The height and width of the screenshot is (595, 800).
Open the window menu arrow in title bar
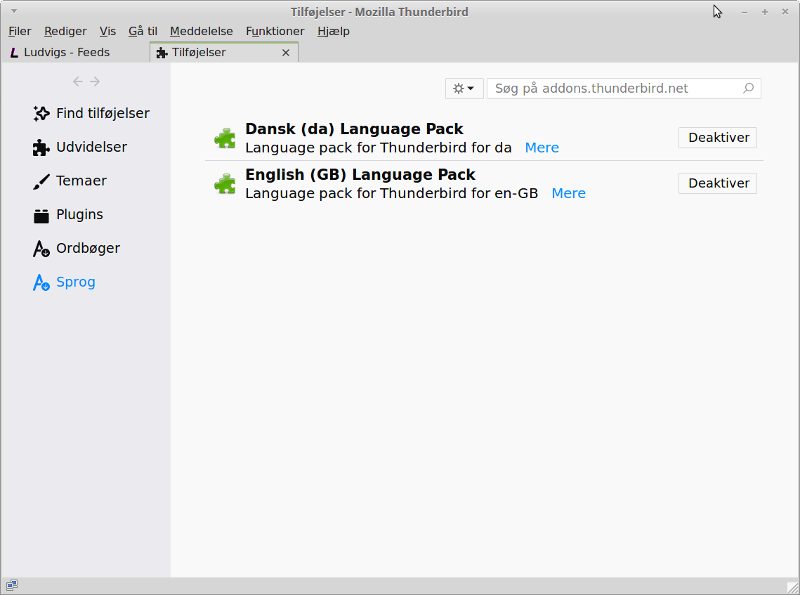click(x=14, y=11)
